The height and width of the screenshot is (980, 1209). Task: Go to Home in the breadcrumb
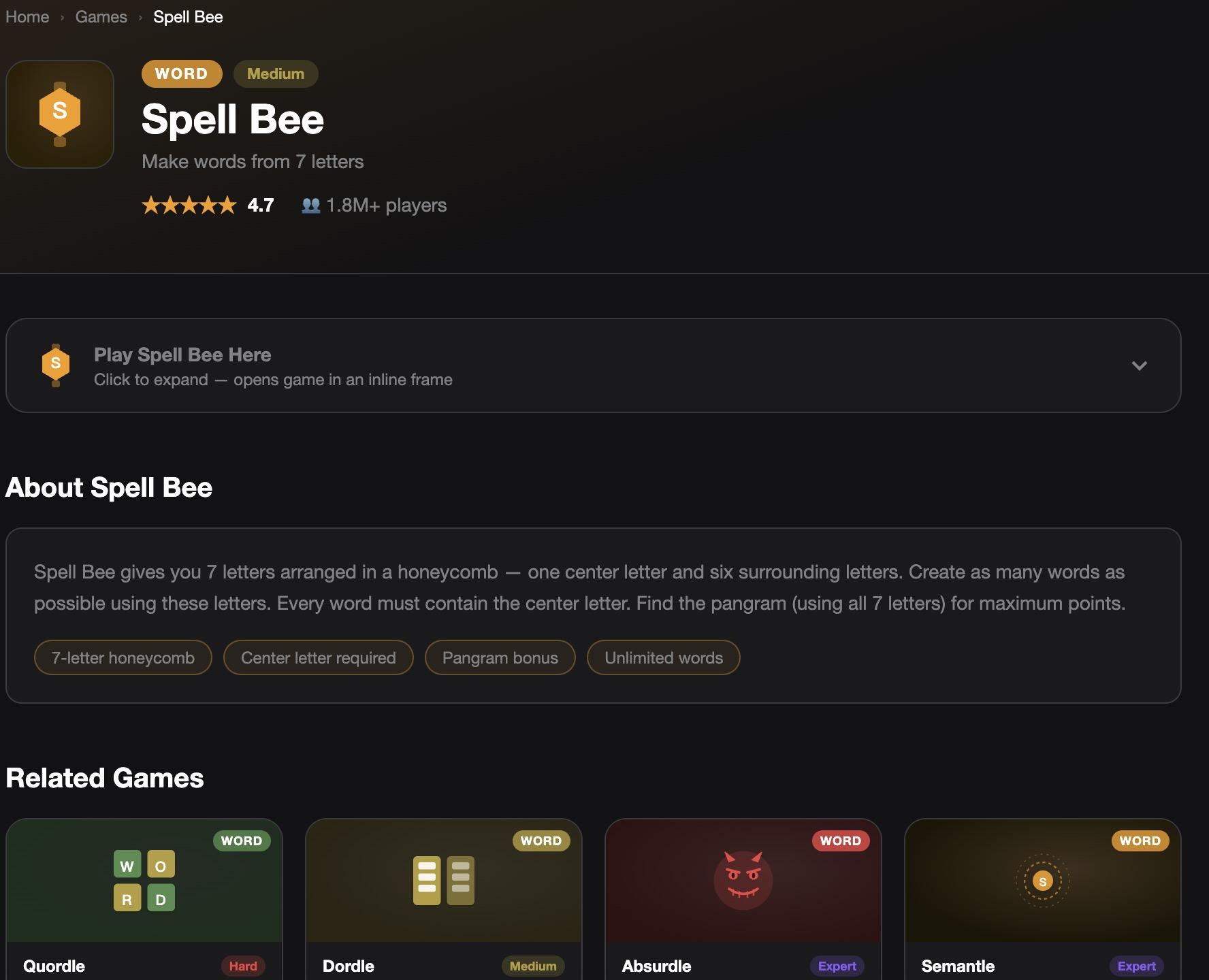click(27, 17)
